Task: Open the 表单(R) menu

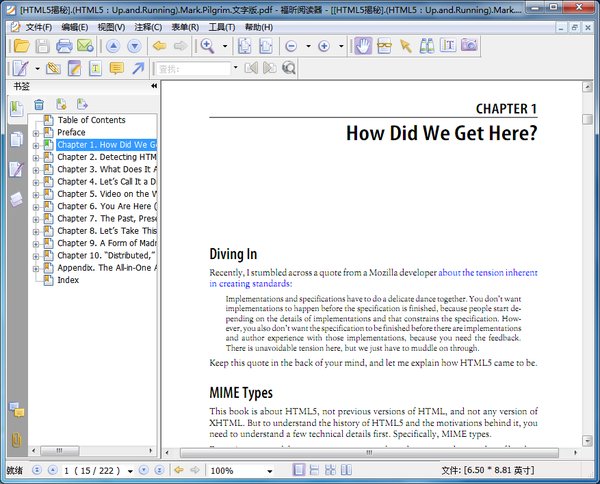Action: (185, 27)
